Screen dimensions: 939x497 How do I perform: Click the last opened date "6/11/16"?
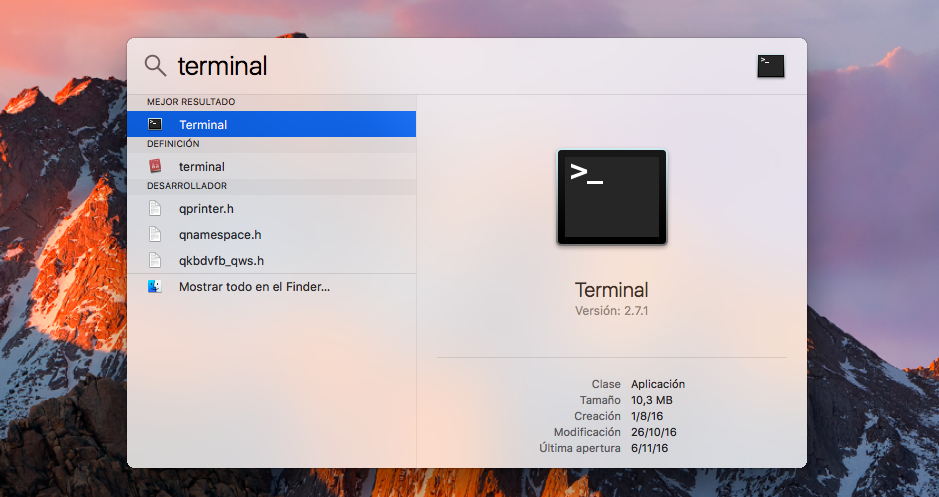click(x=649, y=448)
